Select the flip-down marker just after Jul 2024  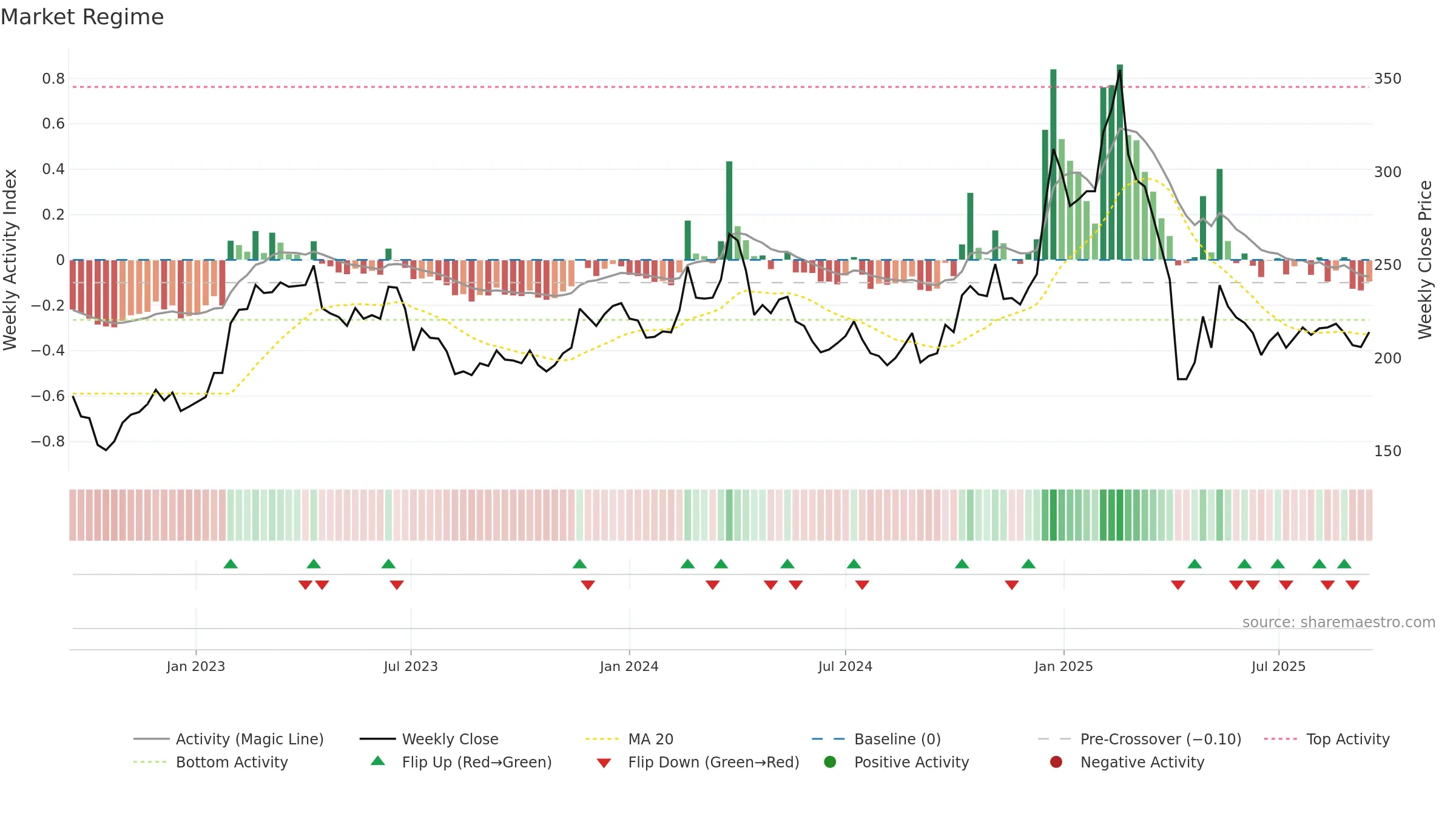[862, 585]
